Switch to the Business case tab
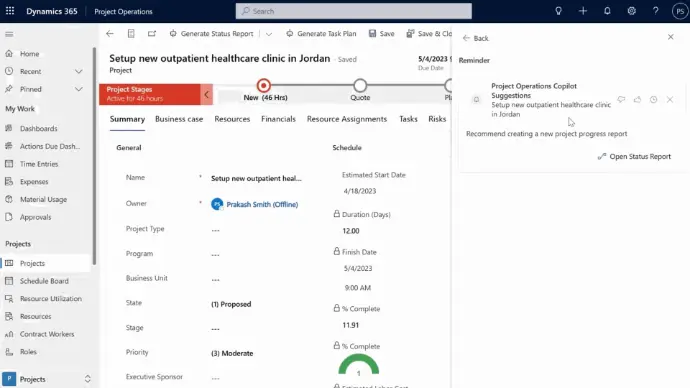Image resolution: width=690 pixels, height=388 pixels. (x=179, y=119)
